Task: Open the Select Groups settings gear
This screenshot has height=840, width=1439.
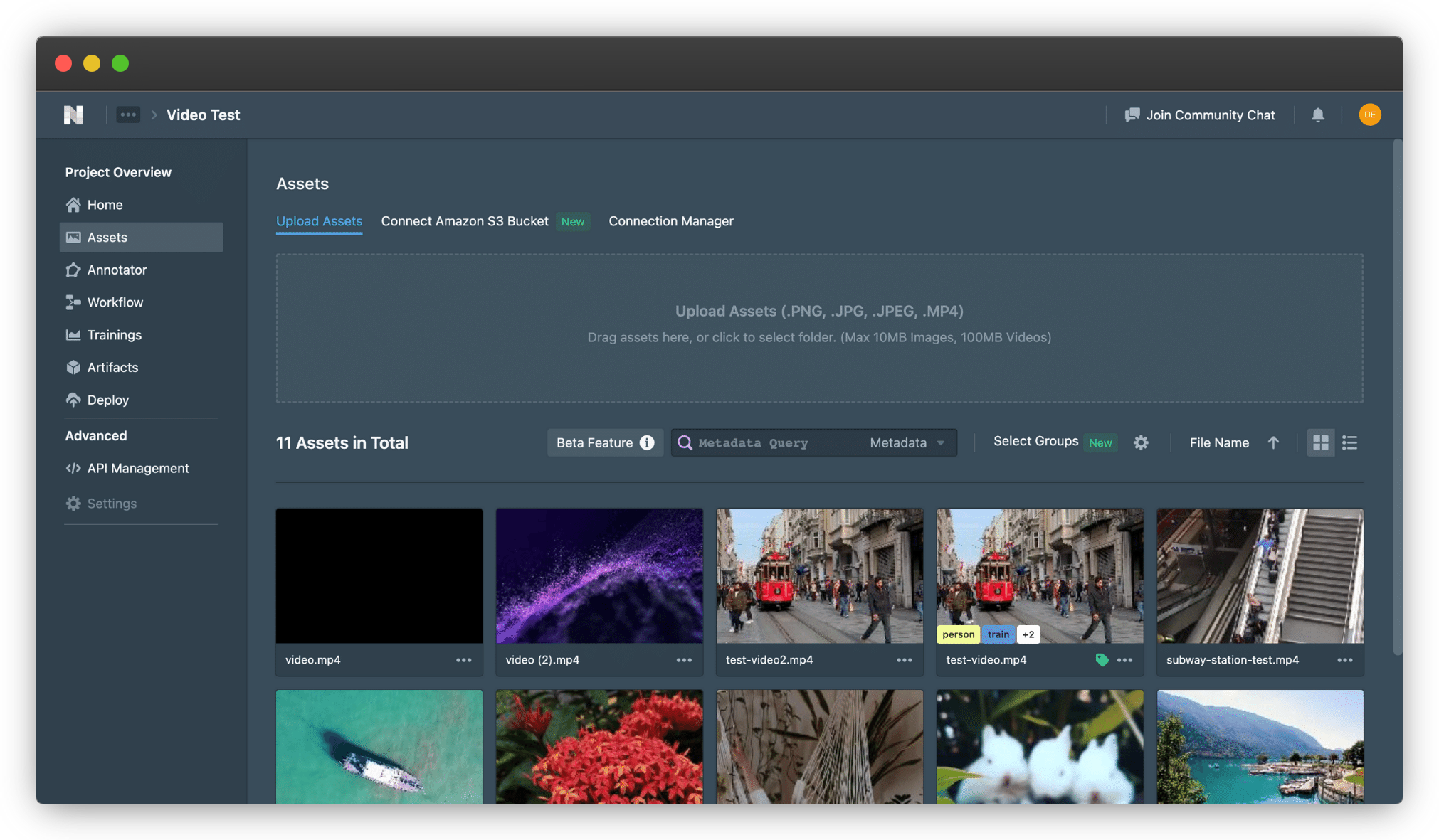Action: coord(1141,442)
